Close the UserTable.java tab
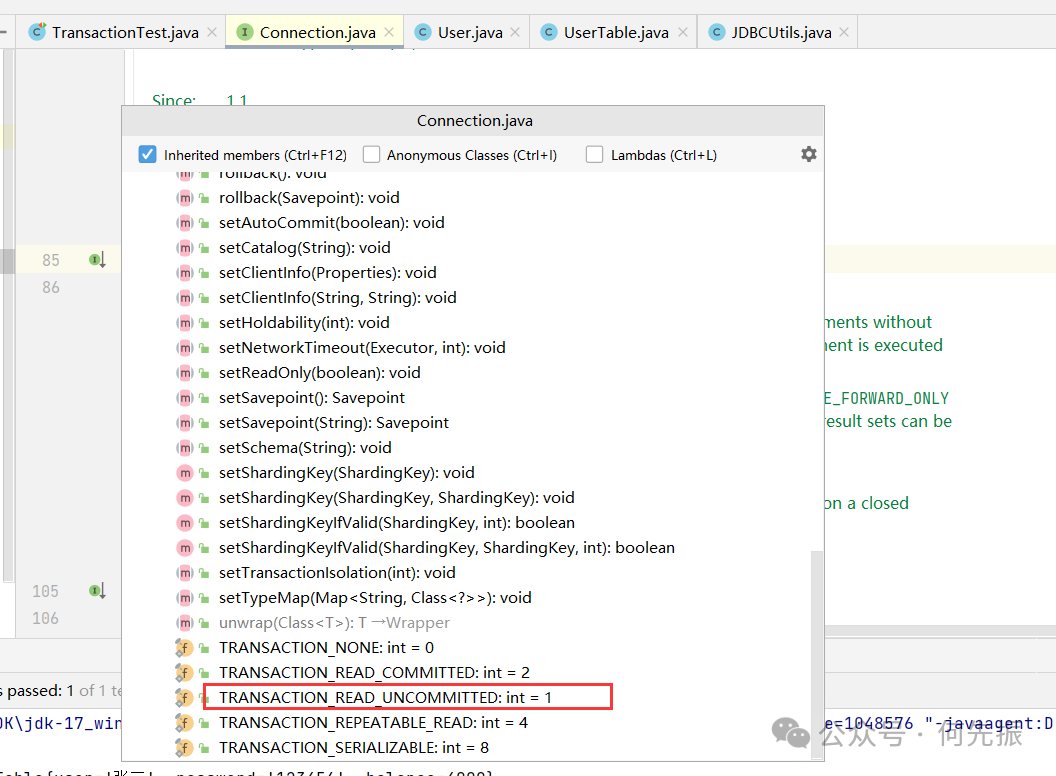The image size is (1056, 776). pyautogui.click(x=683, y=32)
